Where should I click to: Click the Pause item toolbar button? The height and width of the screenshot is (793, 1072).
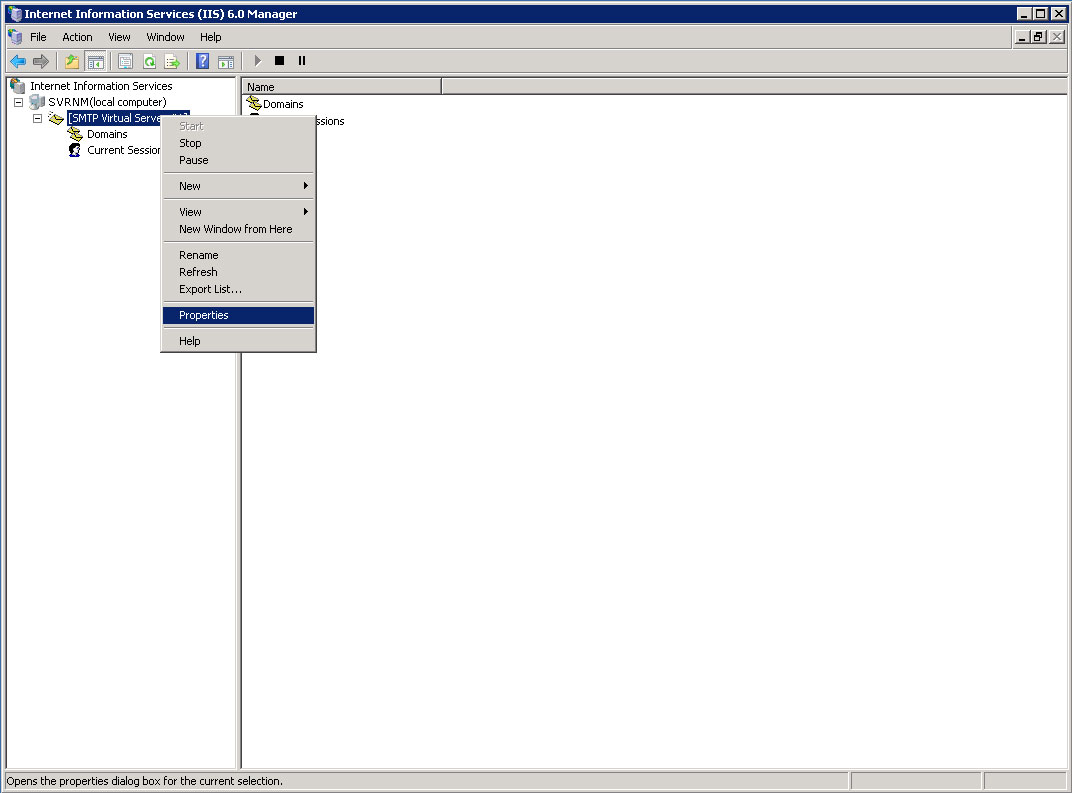pos(302,61)
